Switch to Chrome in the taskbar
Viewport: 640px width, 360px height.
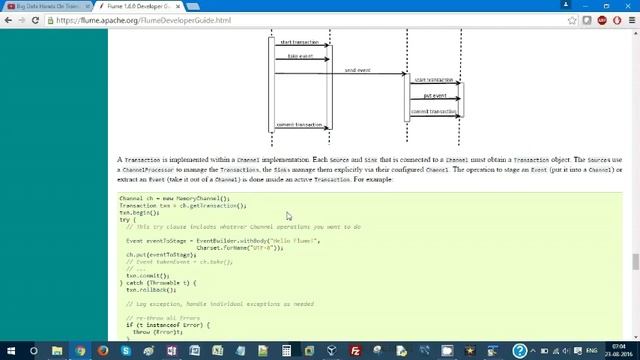[80, 351]
